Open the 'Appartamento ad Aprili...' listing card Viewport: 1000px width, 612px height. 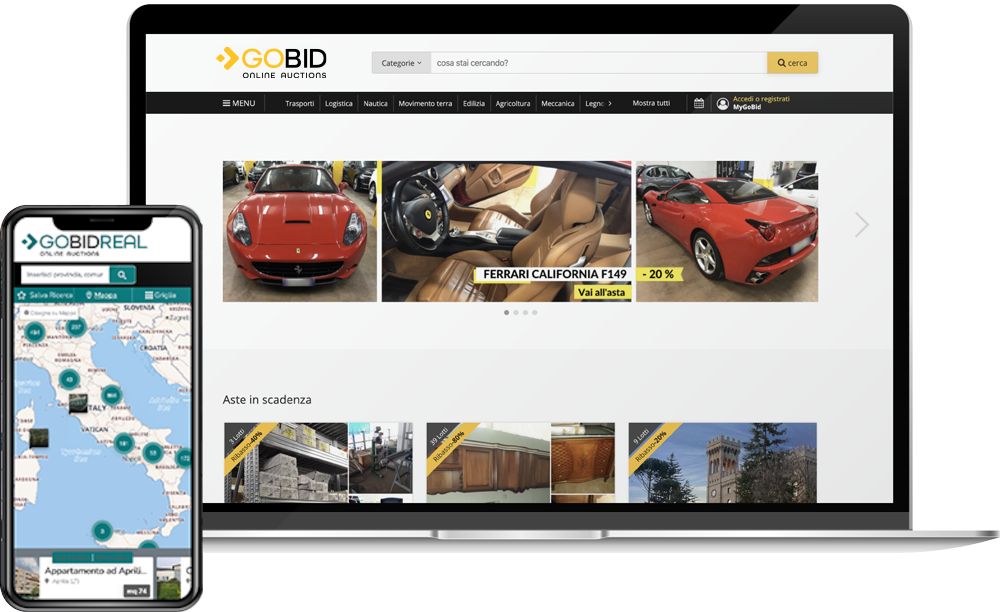point(96,578)
